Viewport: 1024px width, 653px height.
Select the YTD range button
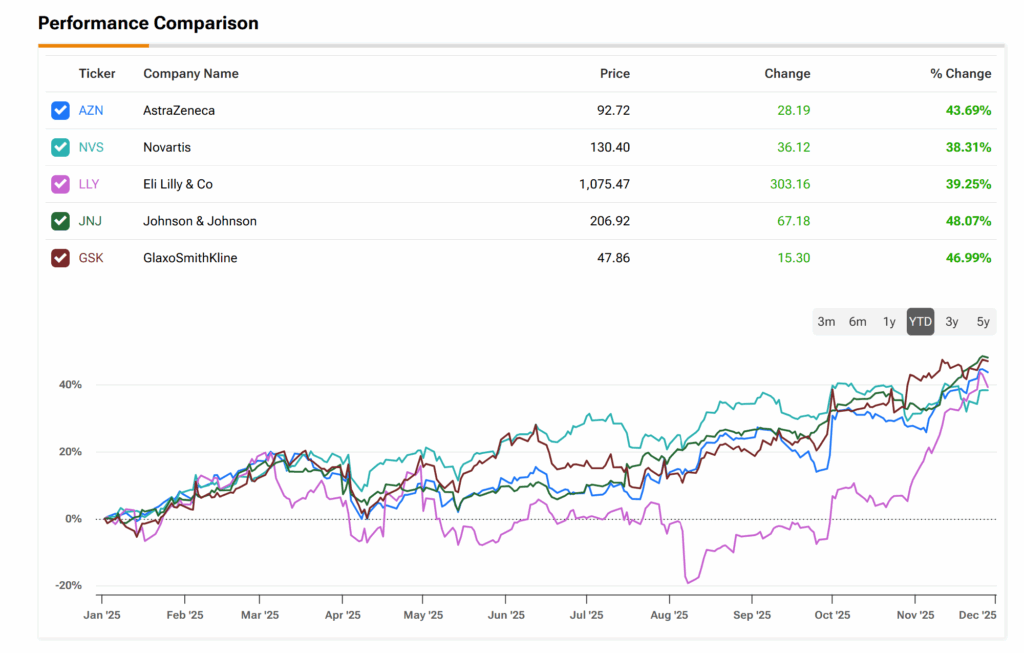point(920,321)
